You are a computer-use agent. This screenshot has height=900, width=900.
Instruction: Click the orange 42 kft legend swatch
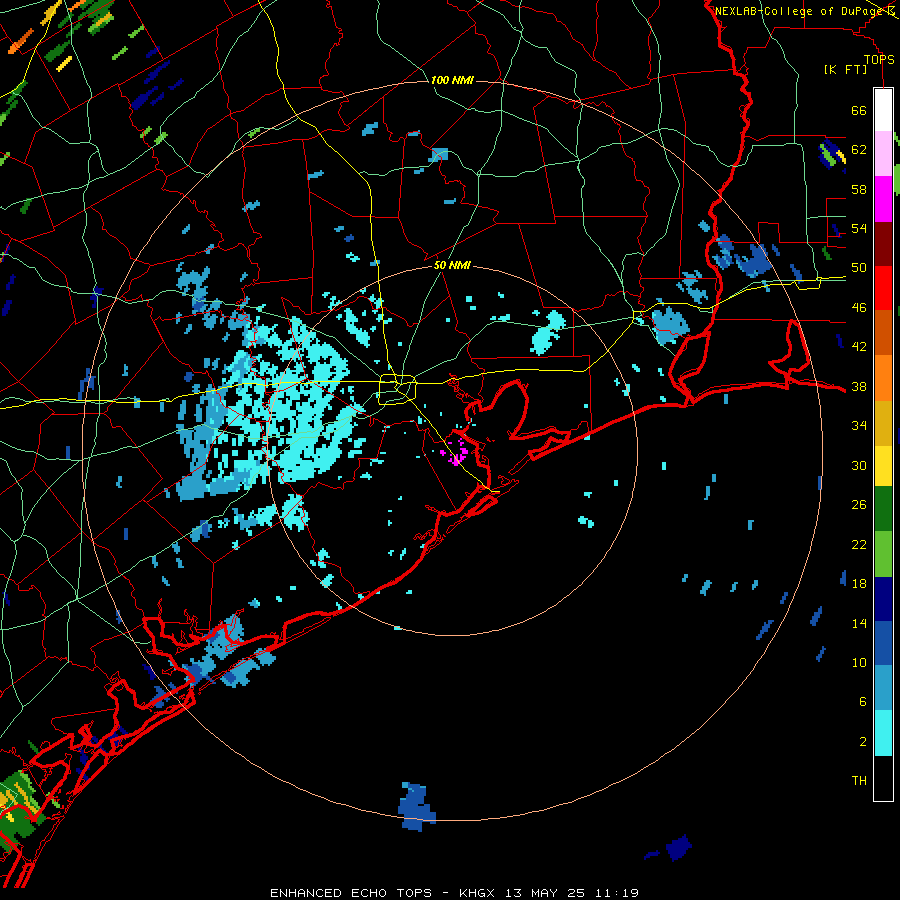(883, 377)
